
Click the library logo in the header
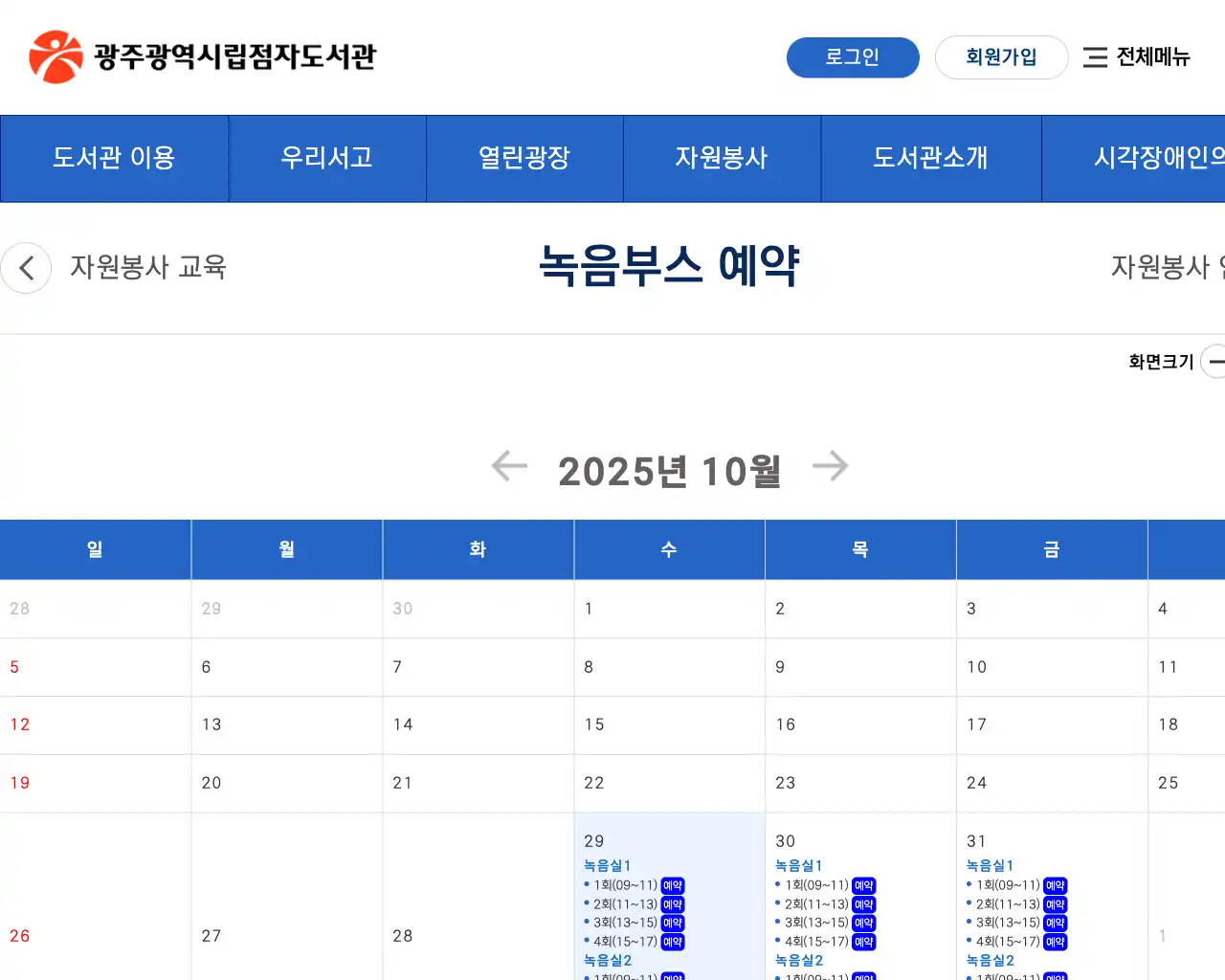click(x=203, y=57)
